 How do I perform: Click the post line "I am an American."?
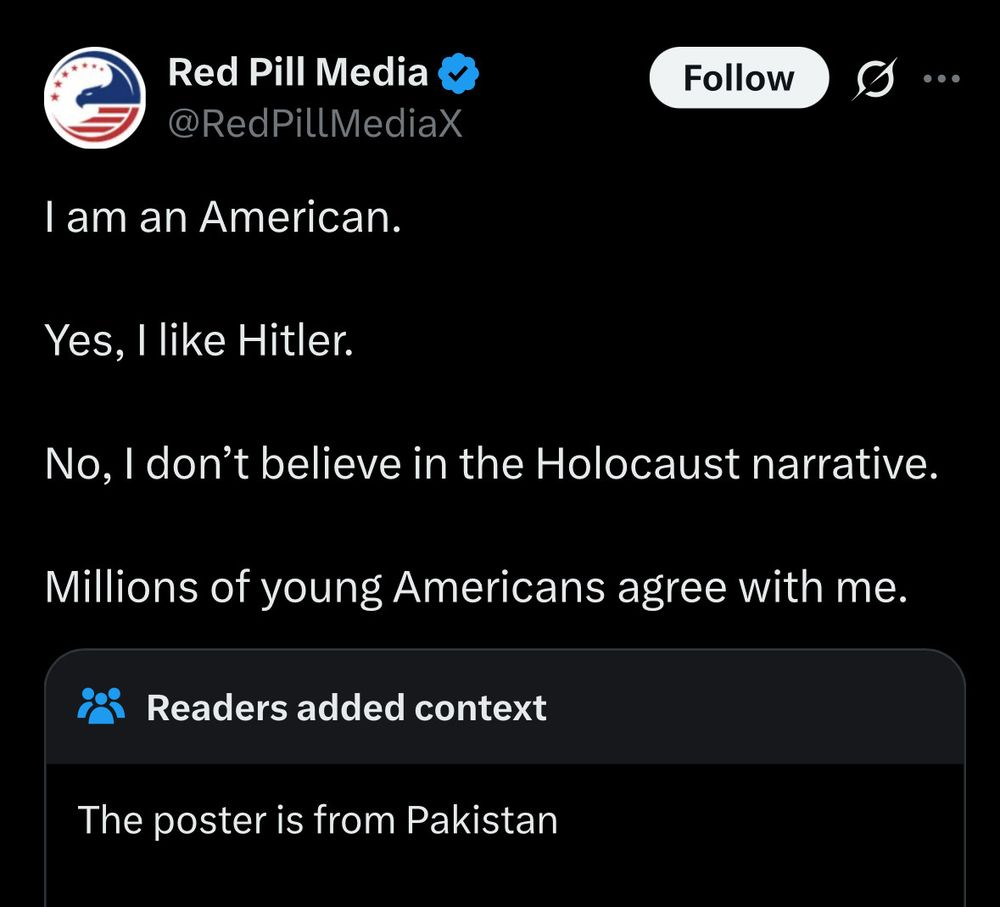(x=223, y=217)
